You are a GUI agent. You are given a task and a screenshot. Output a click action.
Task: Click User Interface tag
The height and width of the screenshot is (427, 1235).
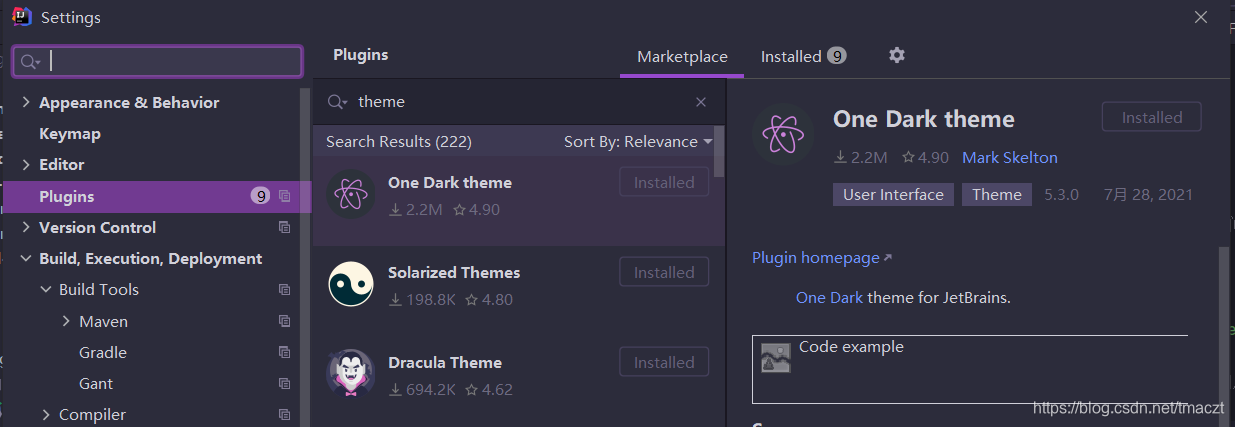click(893, 194)
